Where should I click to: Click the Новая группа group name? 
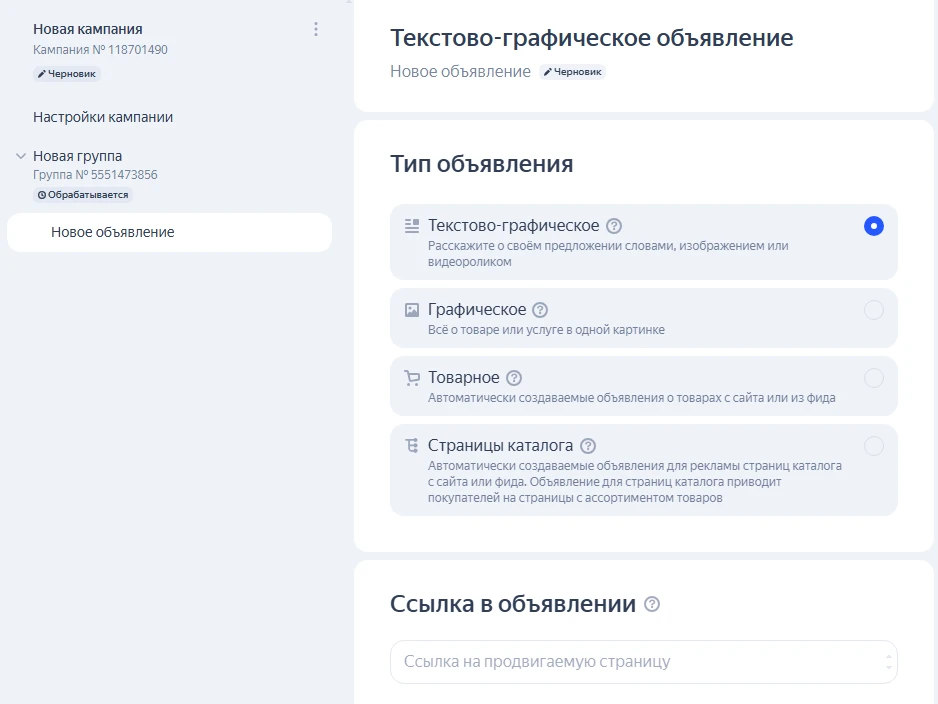78,156
